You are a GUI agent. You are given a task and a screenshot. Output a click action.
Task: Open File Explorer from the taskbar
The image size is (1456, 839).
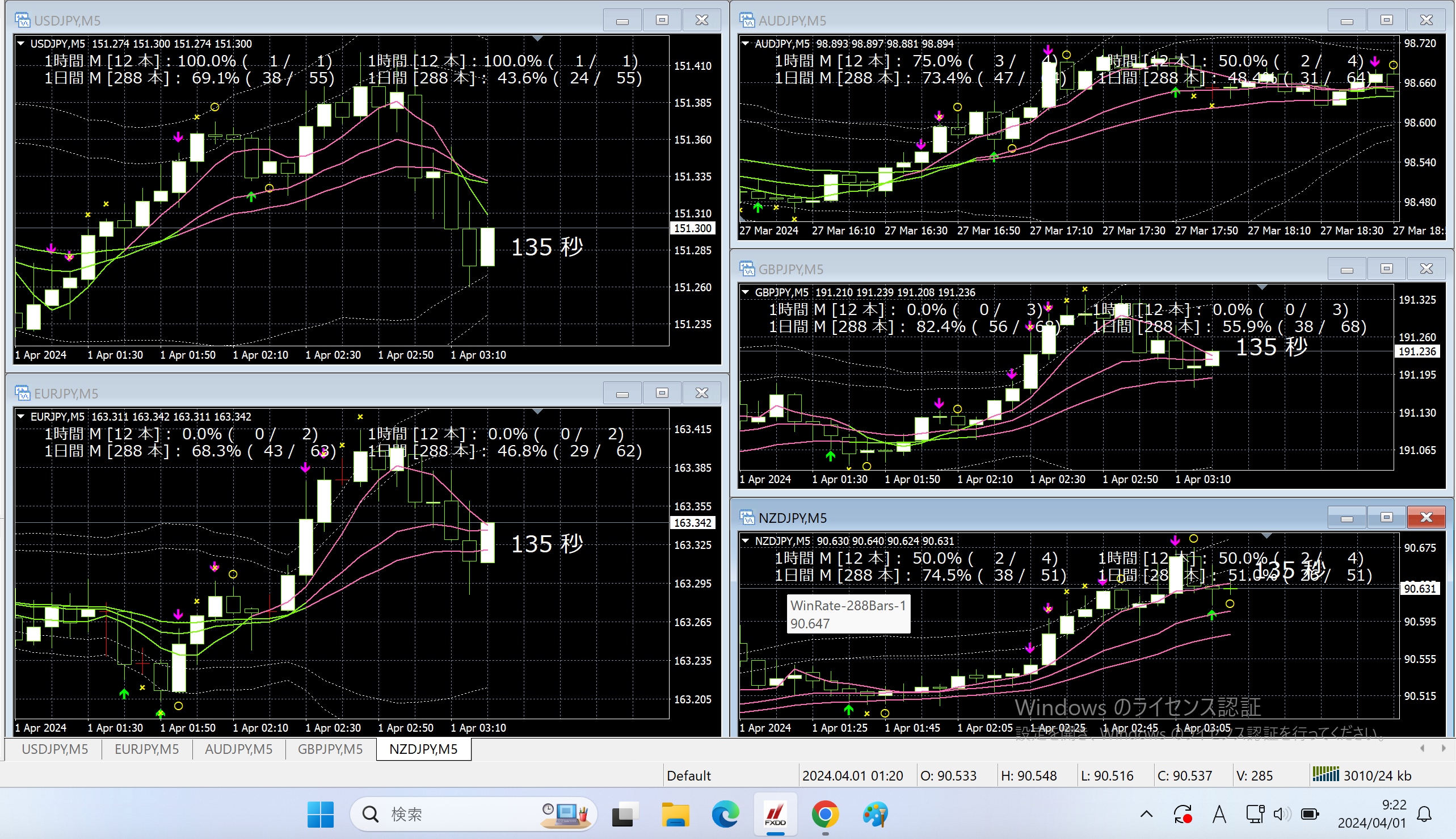point(675,814)
